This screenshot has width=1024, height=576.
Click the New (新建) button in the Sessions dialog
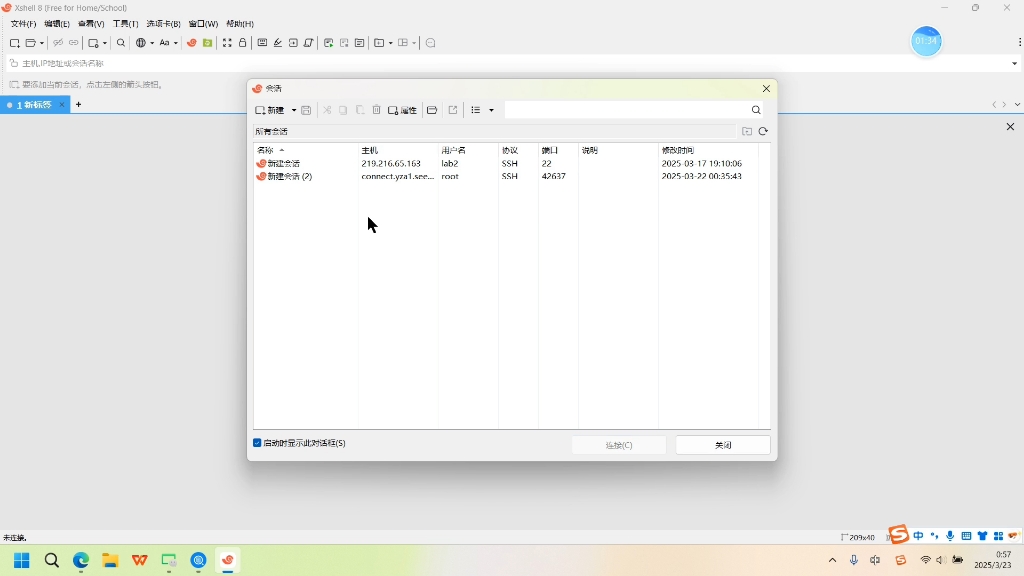[270, 110]
